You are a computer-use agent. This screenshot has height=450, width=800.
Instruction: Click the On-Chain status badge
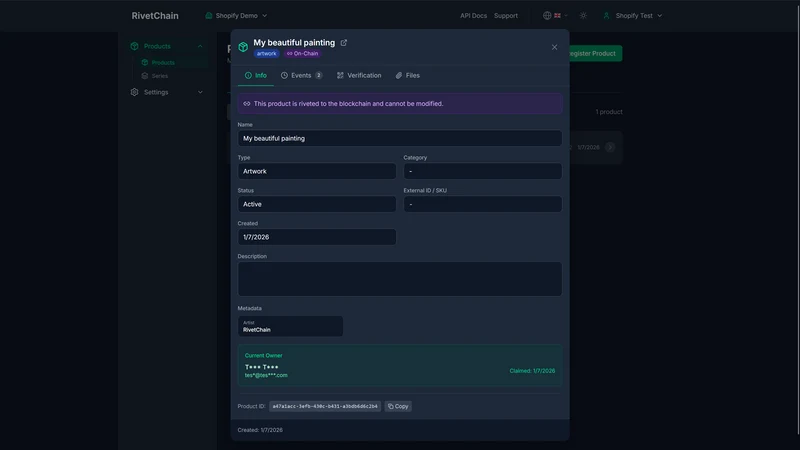(303, 54)
